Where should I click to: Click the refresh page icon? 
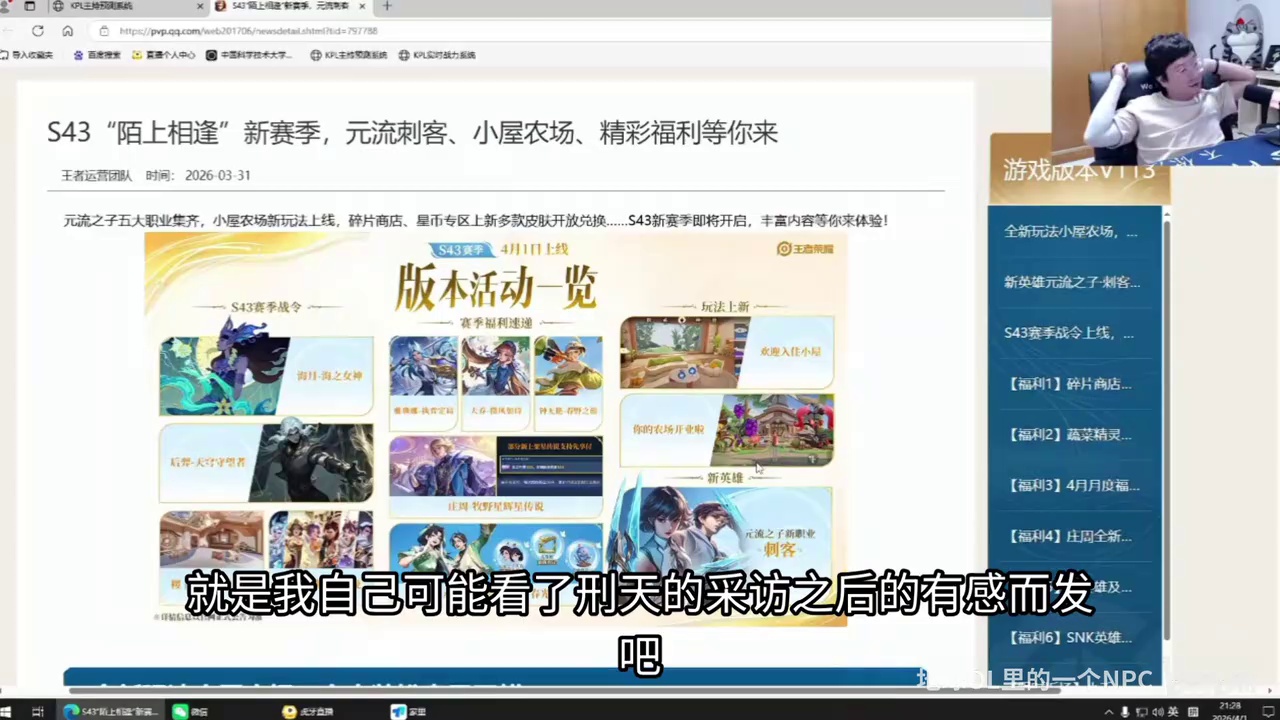pyautogui.click(x=37, y=31)
